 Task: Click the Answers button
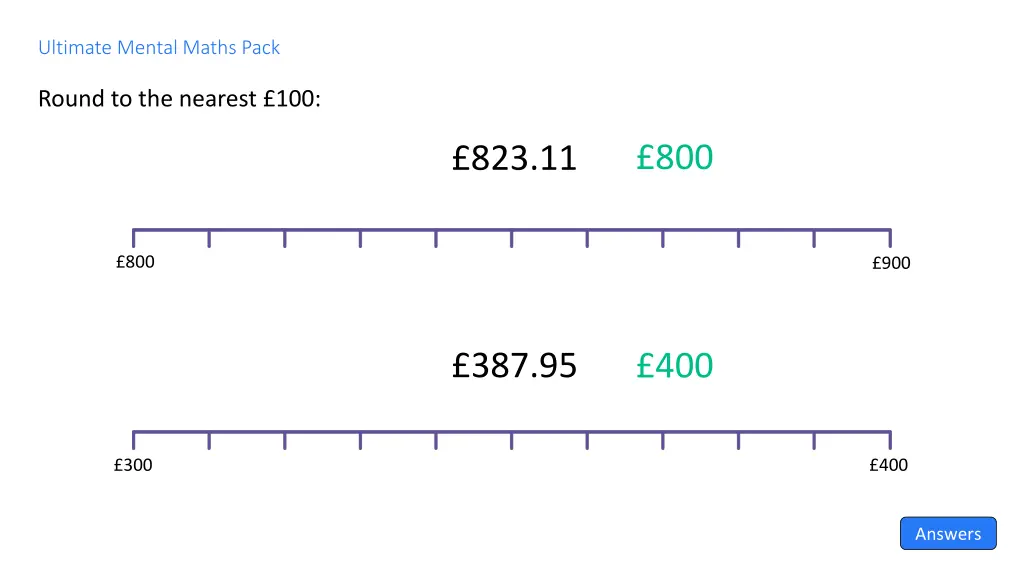point(948,534)
